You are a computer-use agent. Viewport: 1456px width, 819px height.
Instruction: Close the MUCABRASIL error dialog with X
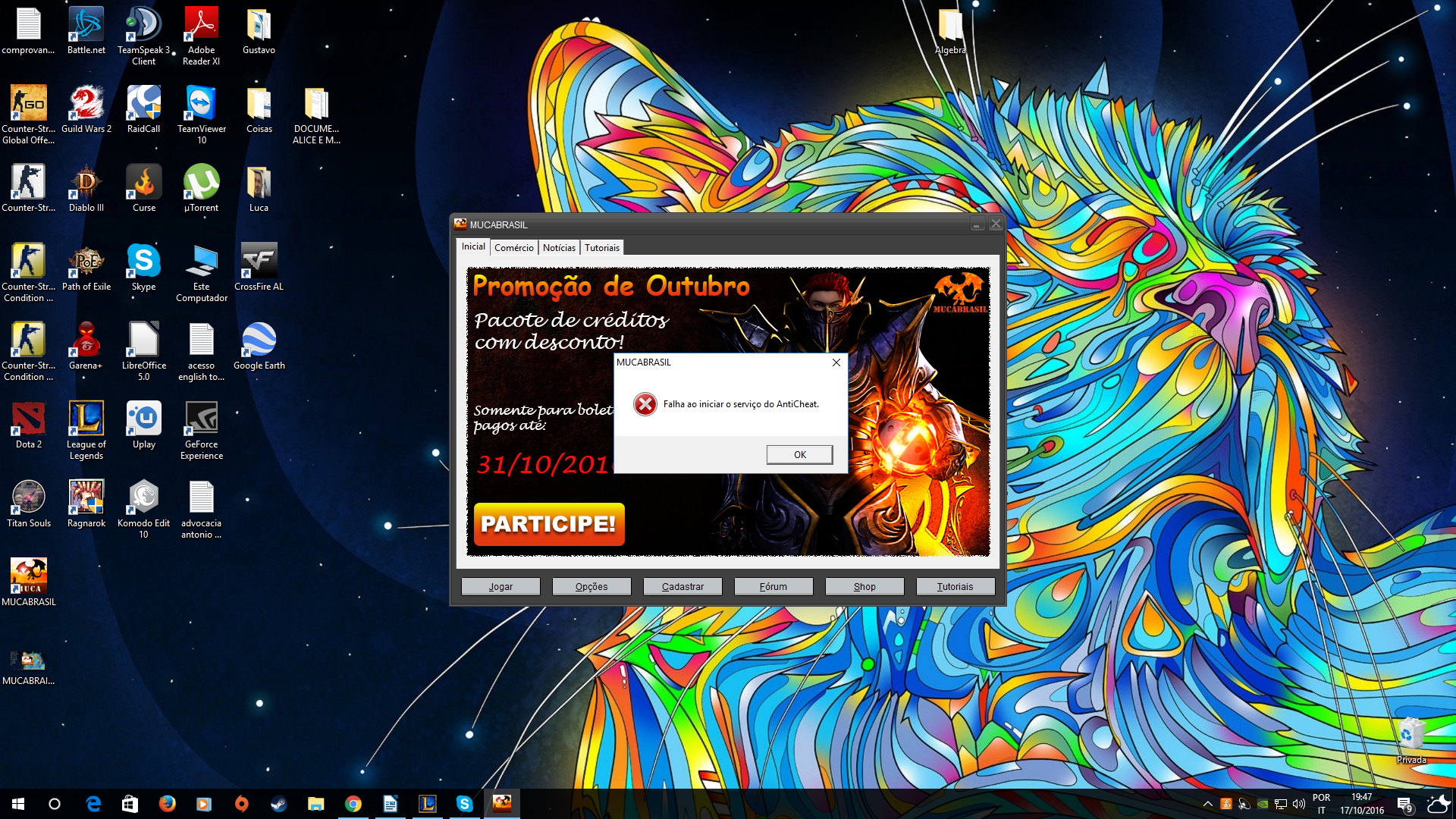pos(836,362)
